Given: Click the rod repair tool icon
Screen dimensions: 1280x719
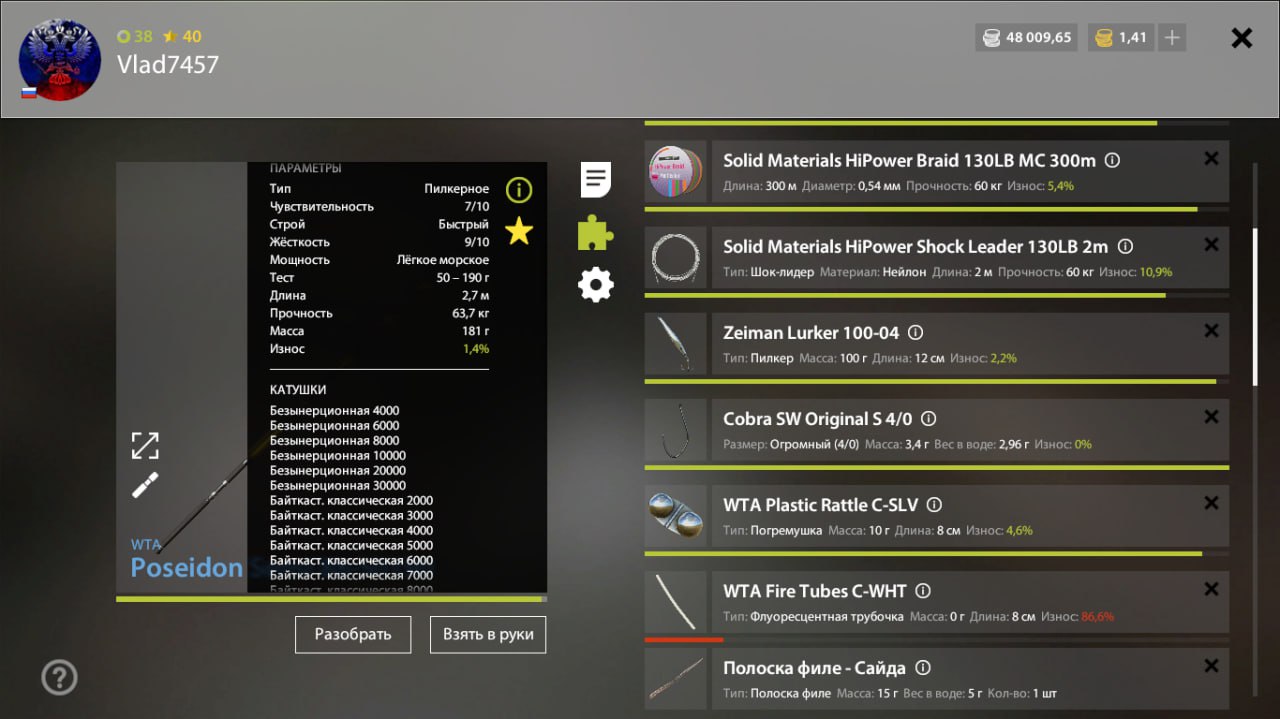Looking at the screenshot, I should pos(145,485).
